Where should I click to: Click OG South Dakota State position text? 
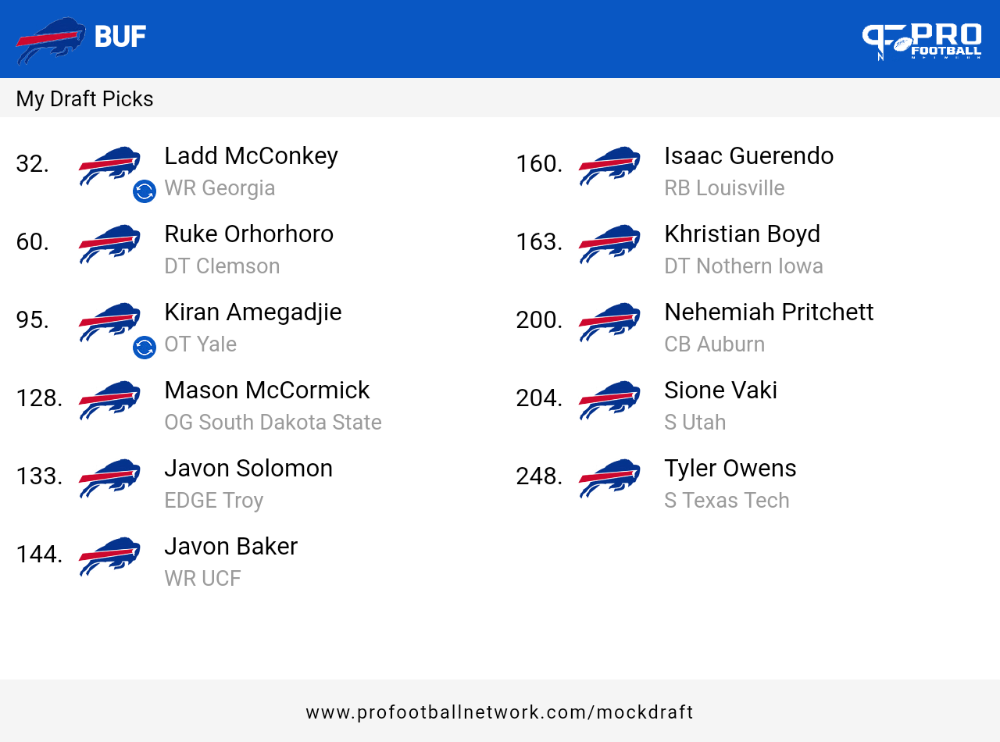pyautogui.click(x=273, y=422)
